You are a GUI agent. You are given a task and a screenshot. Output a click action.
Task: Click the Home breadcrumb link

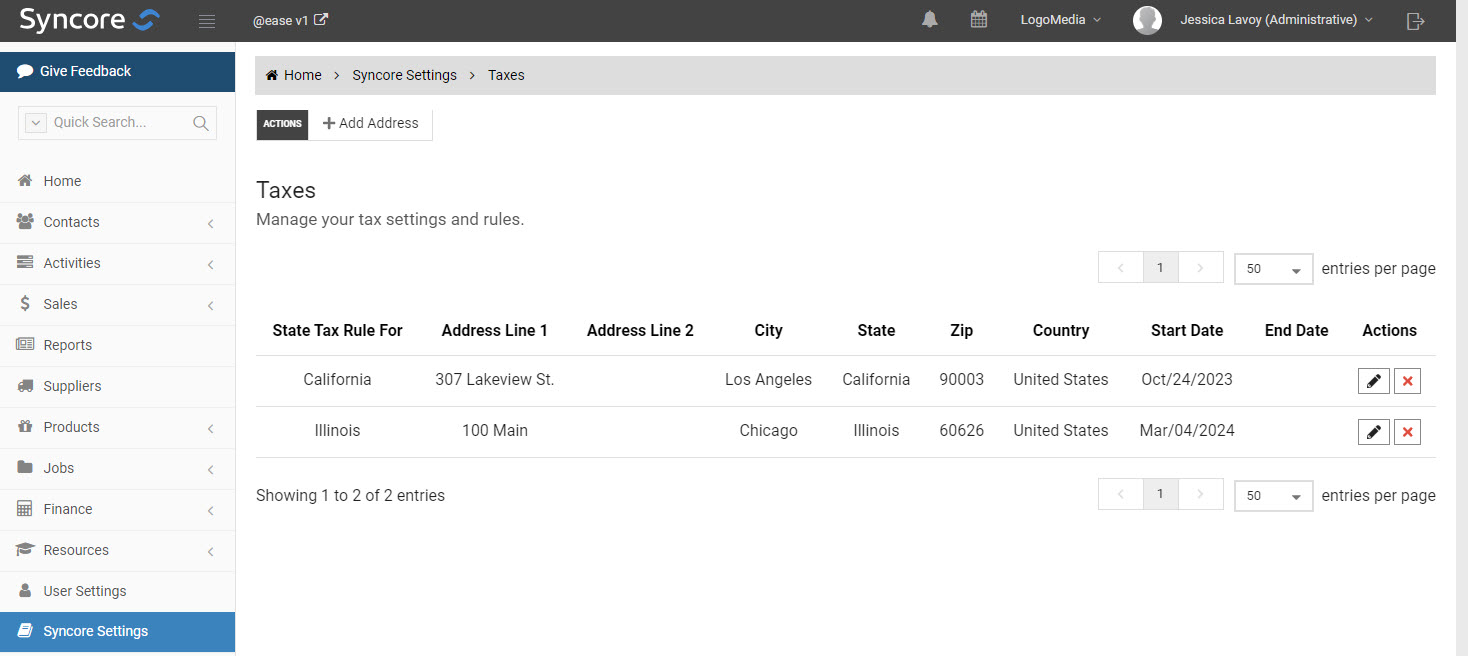(x=294, y=75)
